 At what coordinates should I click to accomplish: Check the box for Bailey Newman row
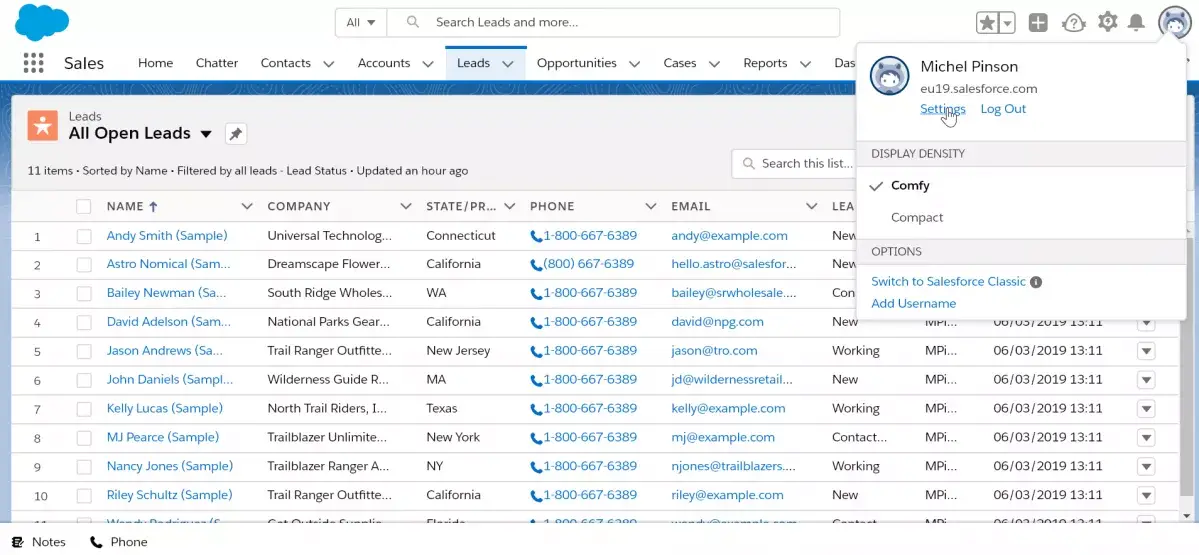pos(84,294)
